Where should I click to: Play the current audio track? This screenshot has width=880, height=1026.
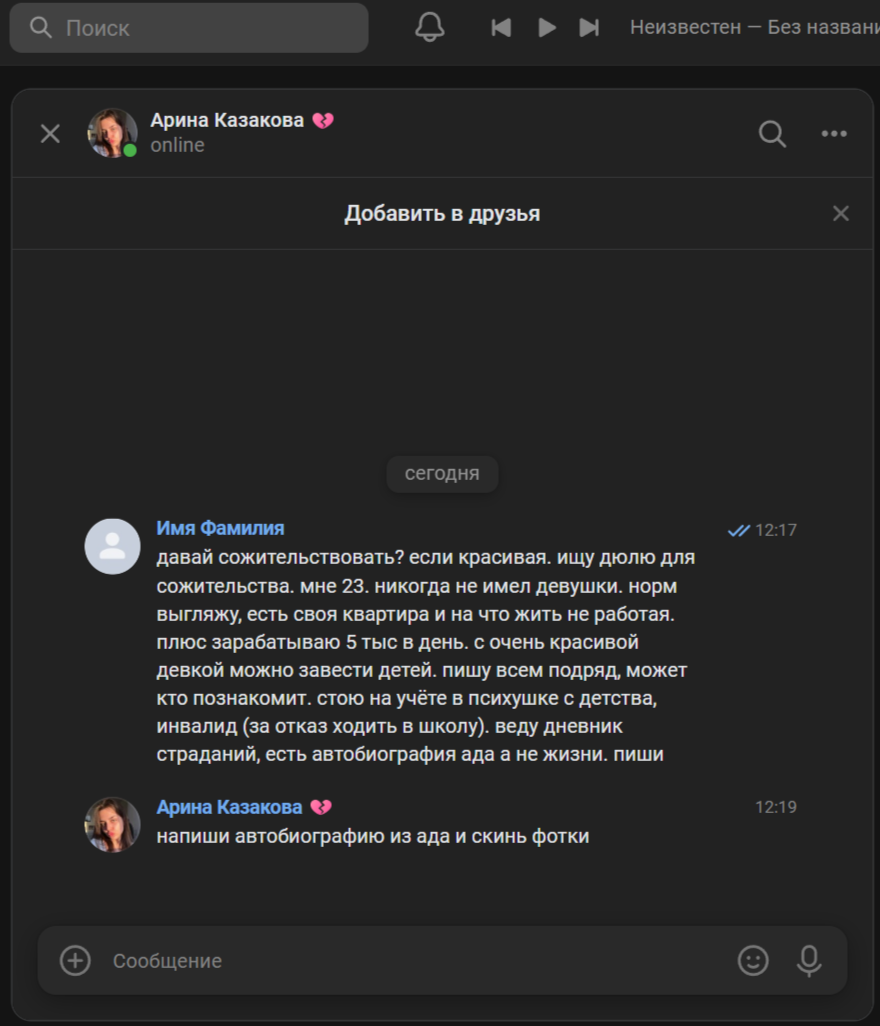click(x=546, y=28)
